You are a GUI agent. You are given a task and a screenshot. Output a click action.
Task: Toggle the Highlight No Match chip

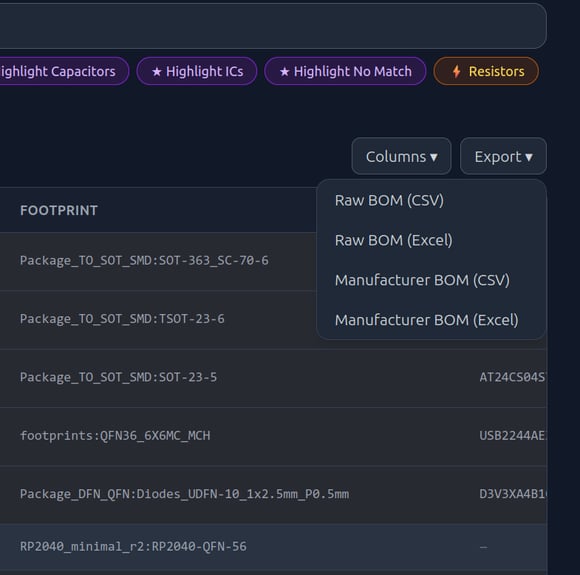345,71
